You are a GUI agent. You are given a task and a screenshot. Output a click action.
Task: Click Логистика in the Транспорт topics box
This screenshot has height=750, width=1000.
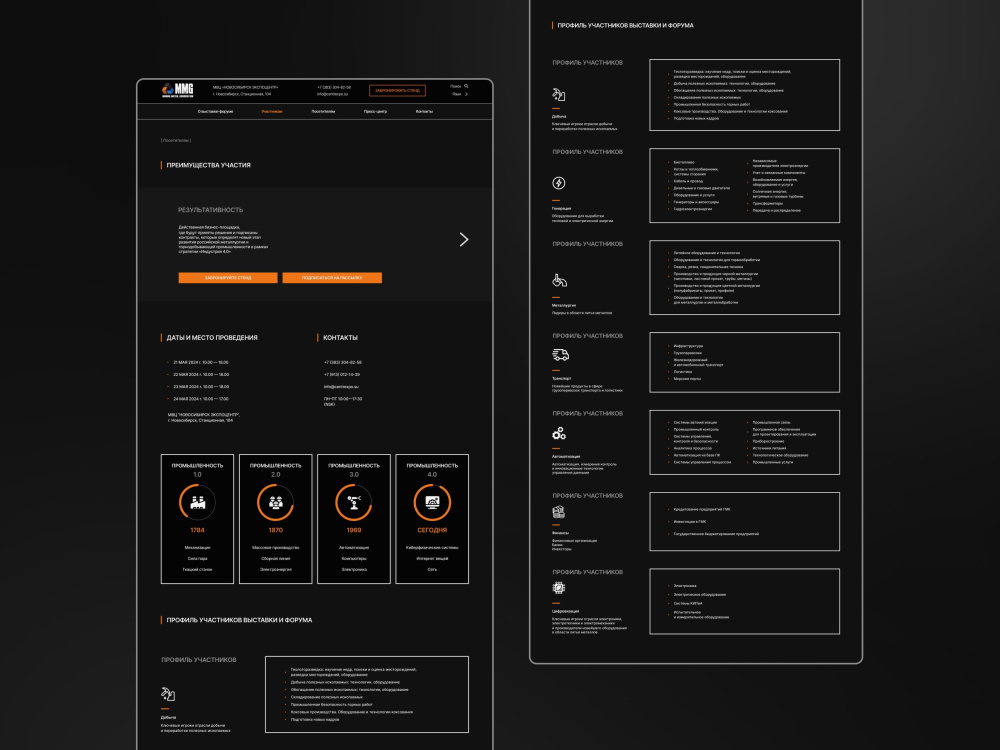(683, 371)
